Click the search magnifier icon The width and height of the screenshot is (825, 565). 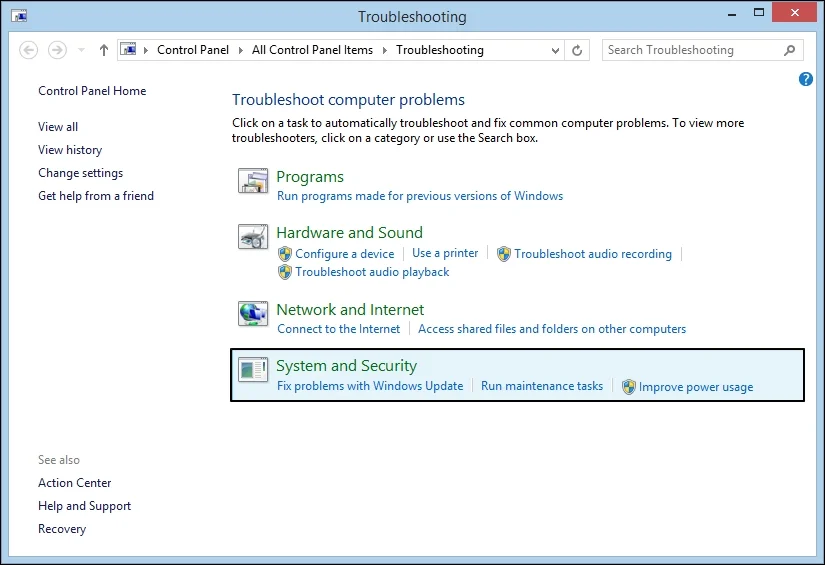click(x=789, y=51)
